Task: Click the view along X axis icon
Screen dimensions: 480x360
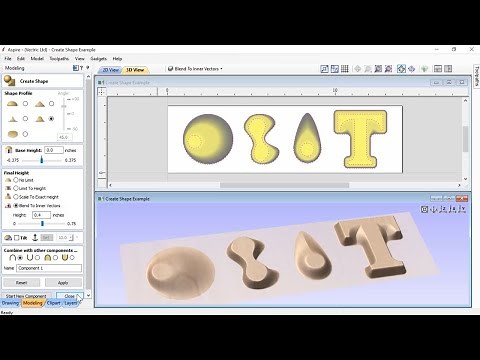Action: 452,209
